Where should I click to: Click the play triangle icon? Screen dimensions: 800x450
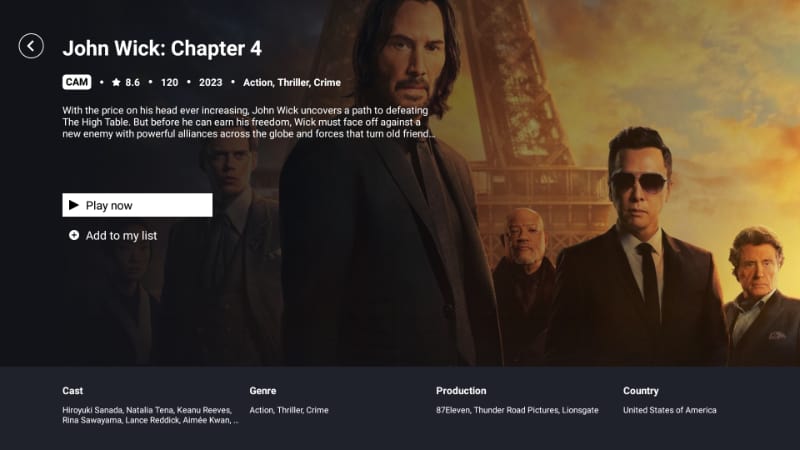click(74, 205)
